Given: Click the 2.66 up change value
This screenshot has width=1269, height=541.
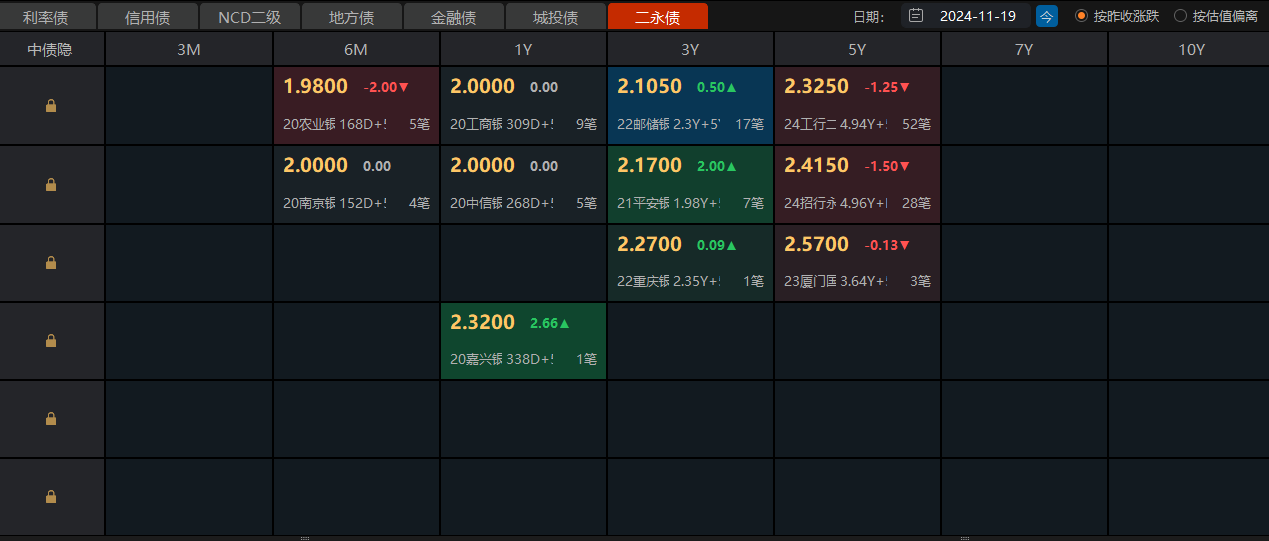Looking at the screenshot, I should click(x=549, y=322).
